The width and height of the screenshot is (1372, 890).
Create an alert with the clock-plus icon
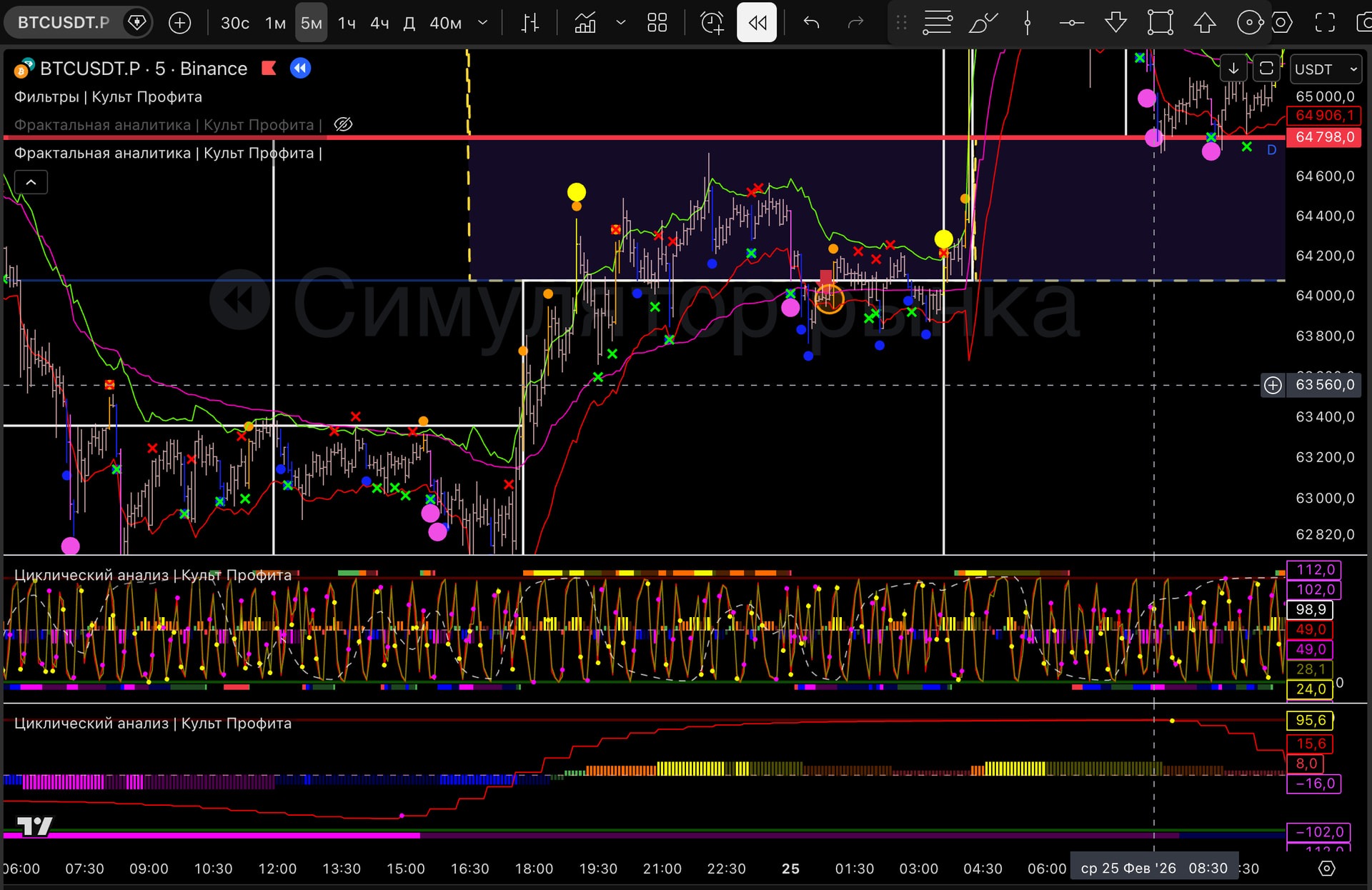pos(712,23)
